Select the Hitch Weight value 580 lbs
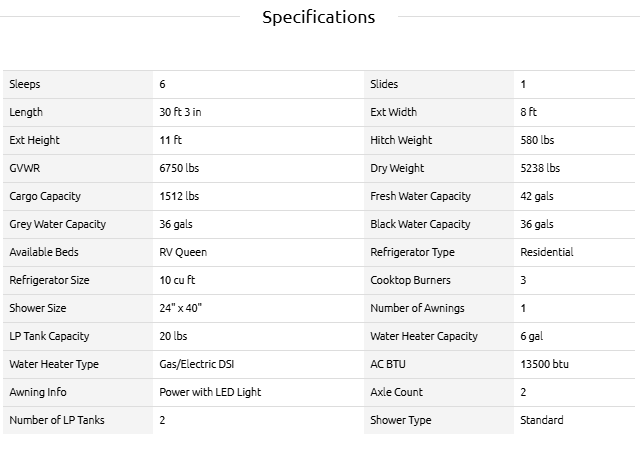Viewport: 640px width, 457px height. (x=539, y=141)
